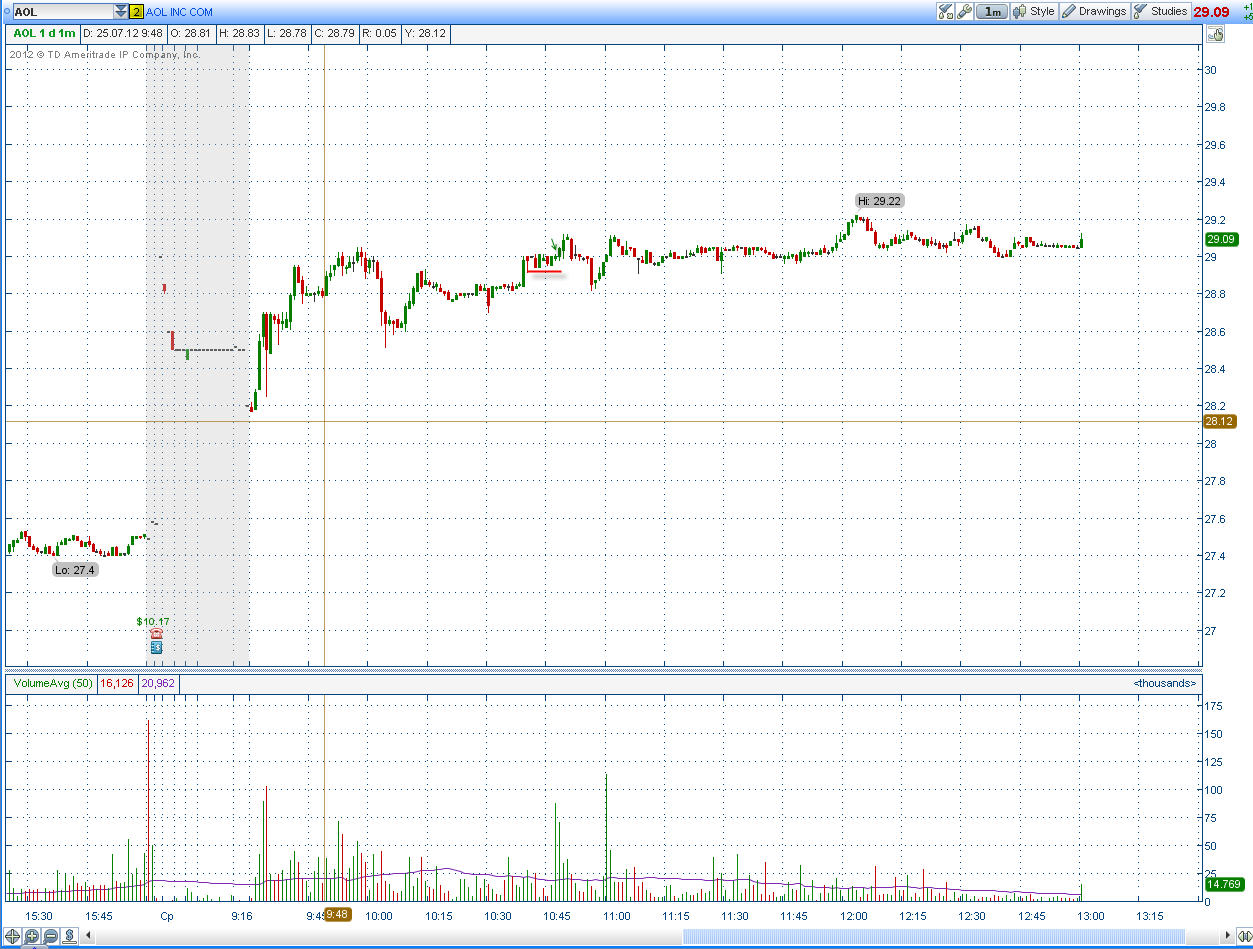Click the $10.17 label above event icons
This screenshot has height=949, width=1253.
[153, 621]
